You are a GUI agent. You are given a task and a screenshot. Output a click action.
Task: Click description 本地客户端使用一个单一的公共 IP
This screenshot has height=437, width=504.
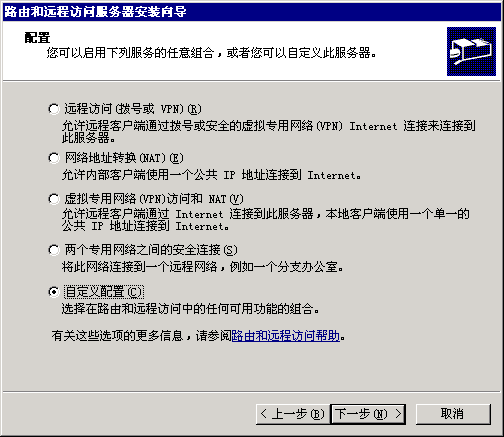click(266, 220)
